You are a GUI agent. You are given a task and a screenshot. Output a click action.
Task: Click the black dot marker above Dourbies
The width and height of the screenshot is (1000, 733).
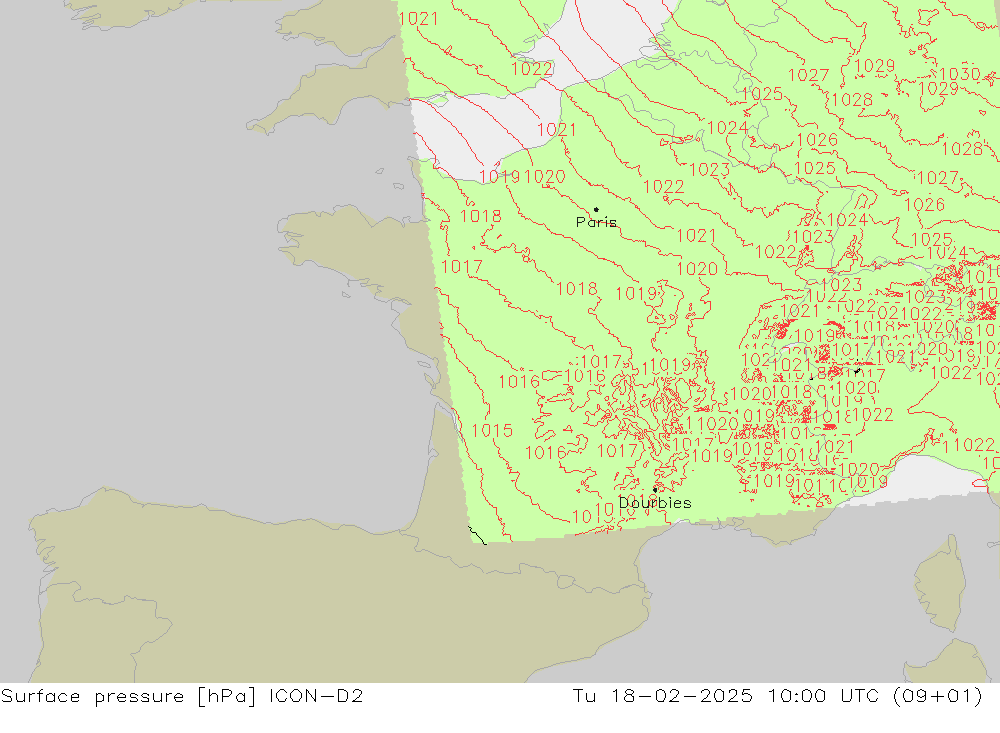[655, 490]
